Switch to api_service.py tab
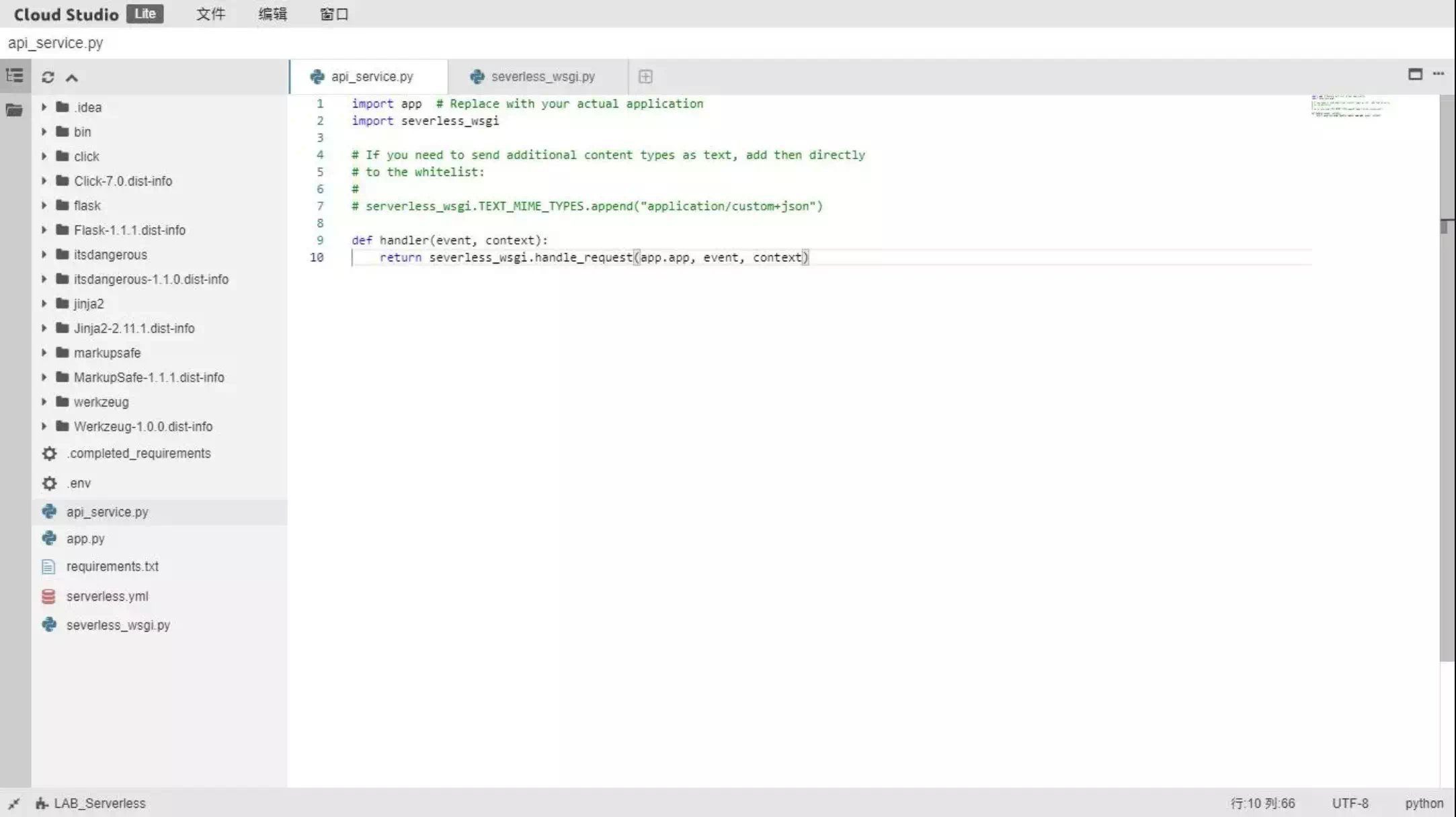1456x817 pixels. click(368, 77)
